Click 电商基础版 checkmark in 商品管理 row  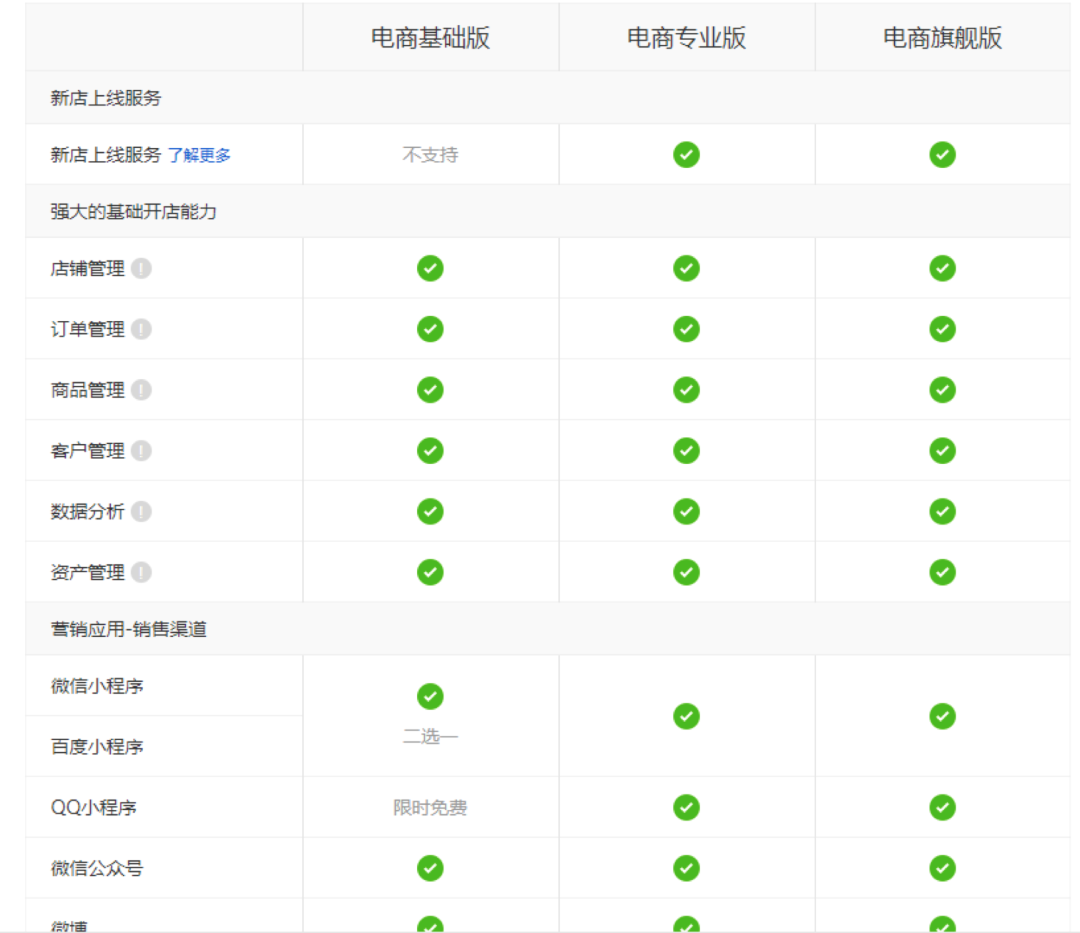[430, 390]
